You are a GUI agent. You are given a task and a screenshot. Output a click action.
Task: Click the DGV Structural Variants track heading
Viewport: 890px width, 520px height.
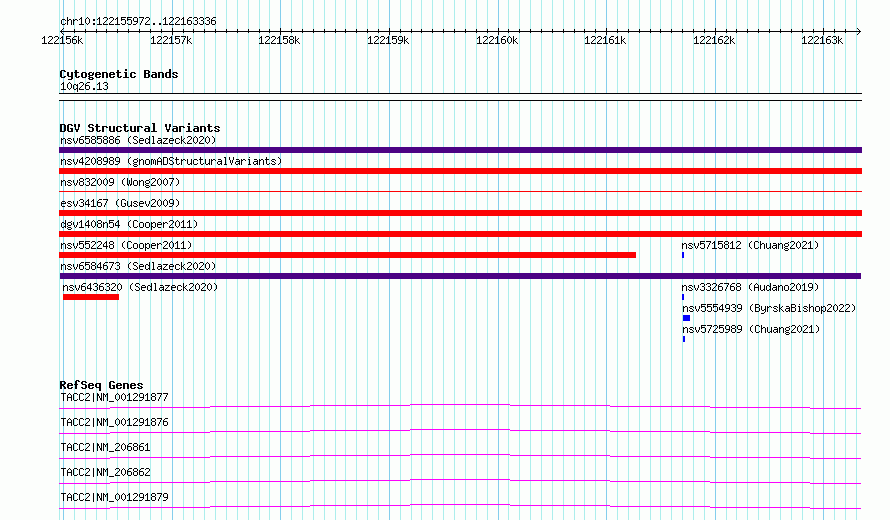[140, 128]
